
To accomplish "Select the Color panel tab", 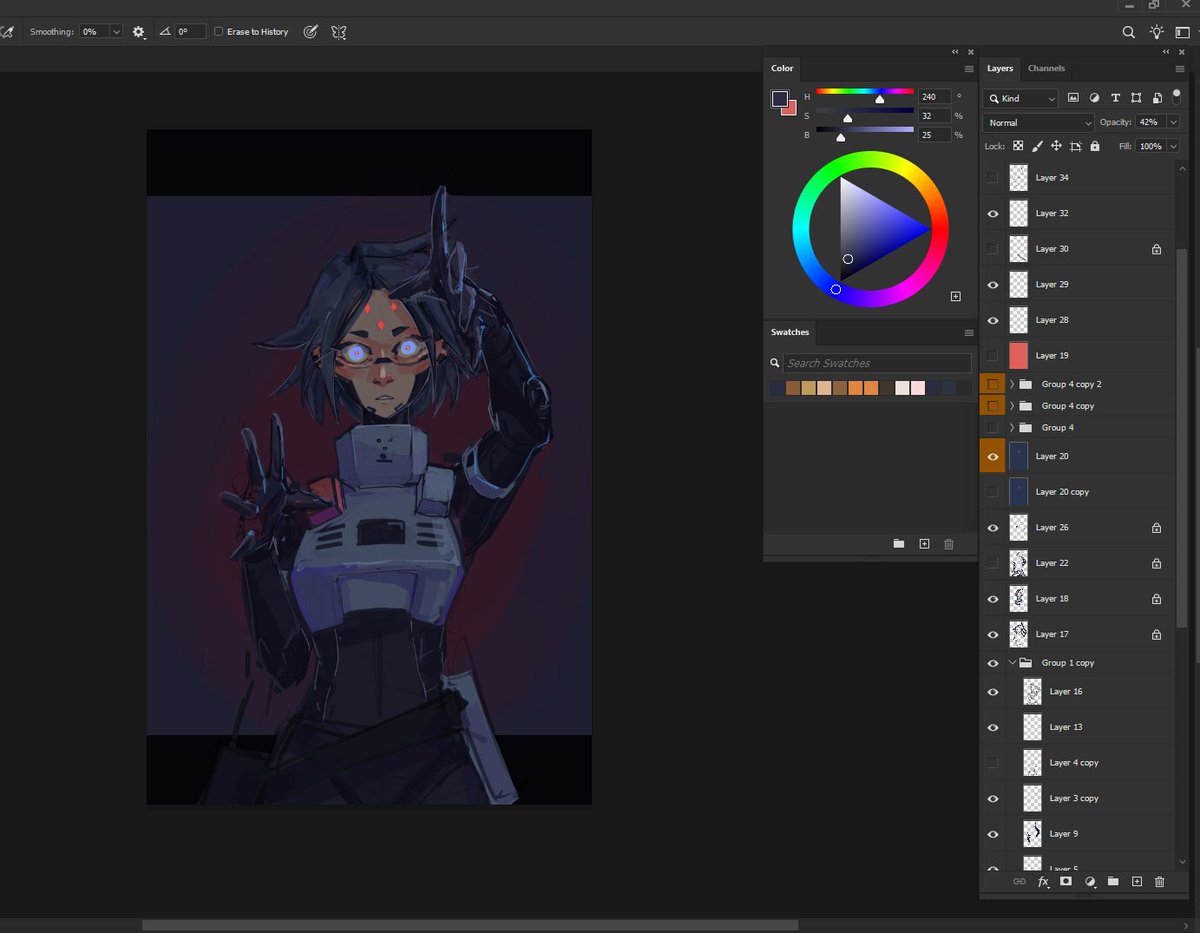I will coord(782,68).
